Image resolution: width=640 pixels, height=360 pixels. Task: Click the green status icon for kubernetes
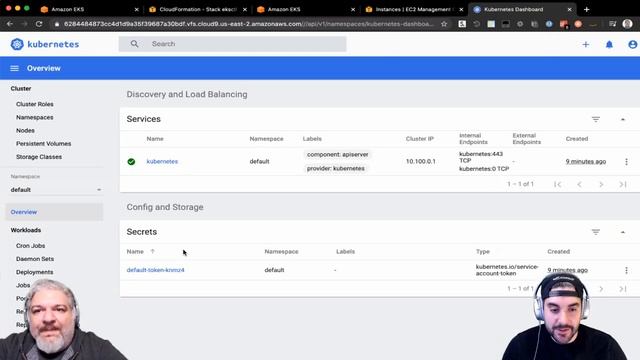pos(131,162)
